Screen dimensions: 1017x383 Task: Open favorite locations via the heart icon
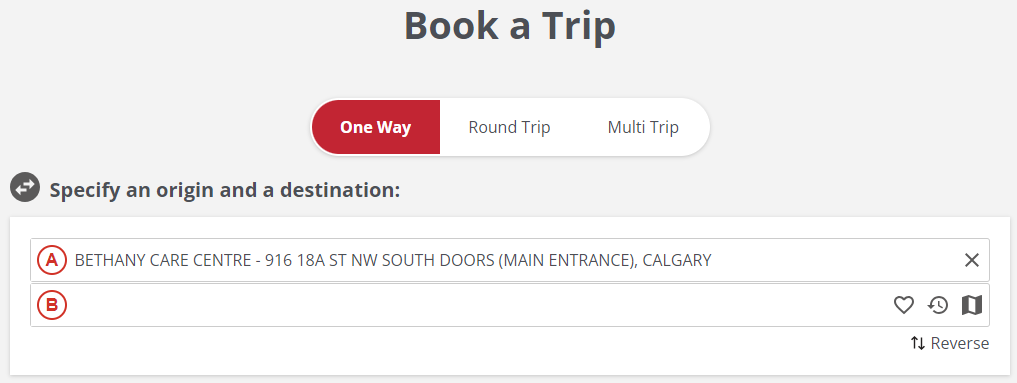pos(903,305)
